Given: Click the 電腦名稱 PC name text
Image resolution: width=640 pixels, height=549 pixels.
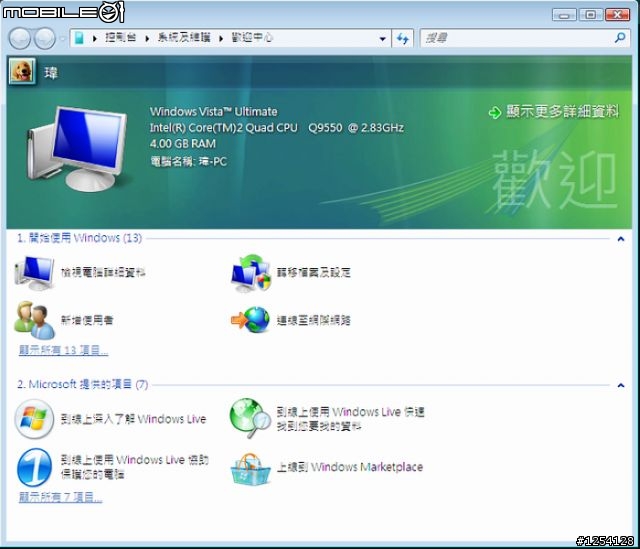Looking at the screenshot, I should [188, 162].
